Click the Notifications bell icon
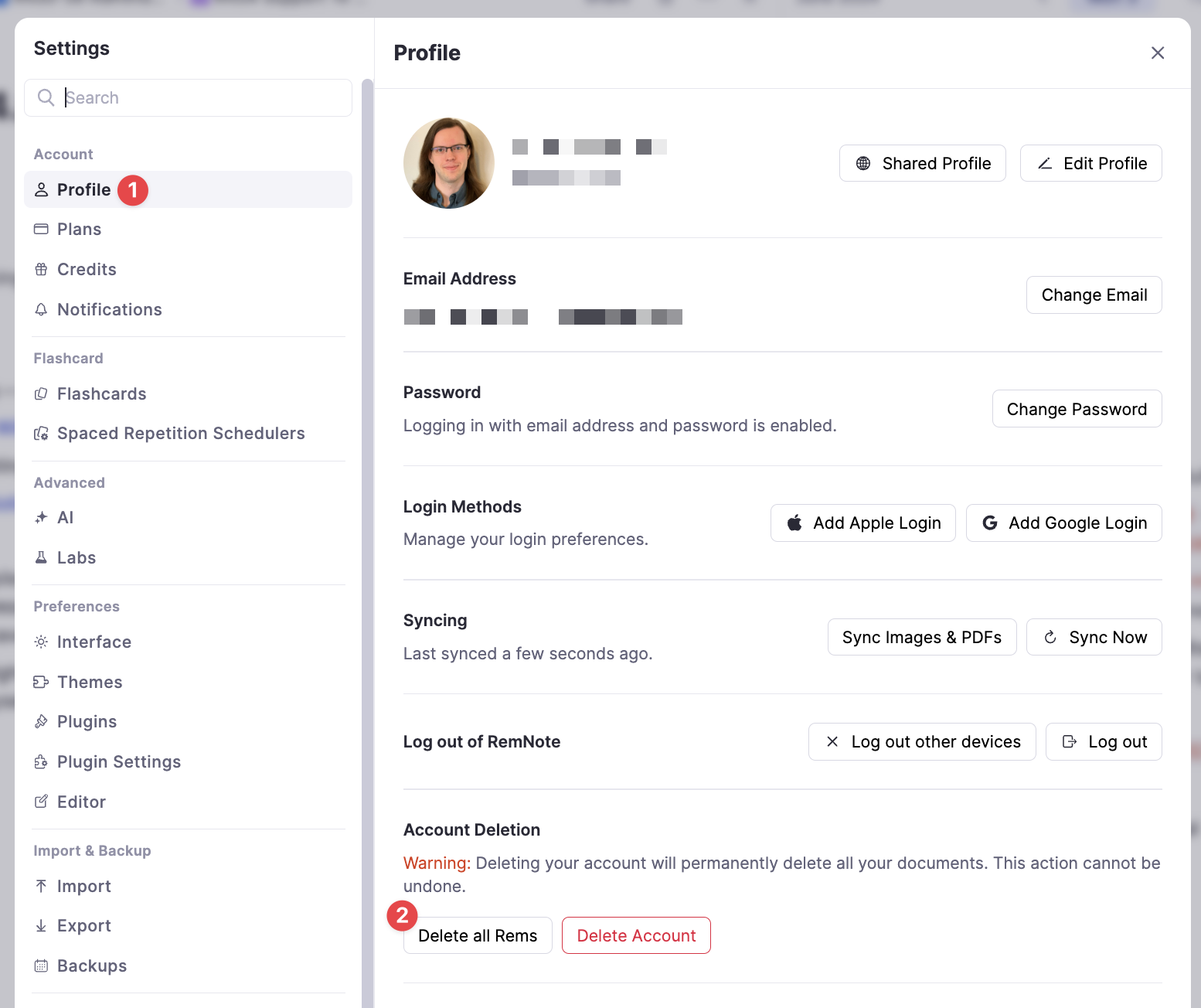Screen dimensions: 1201x1008 (x=41, y=310)
